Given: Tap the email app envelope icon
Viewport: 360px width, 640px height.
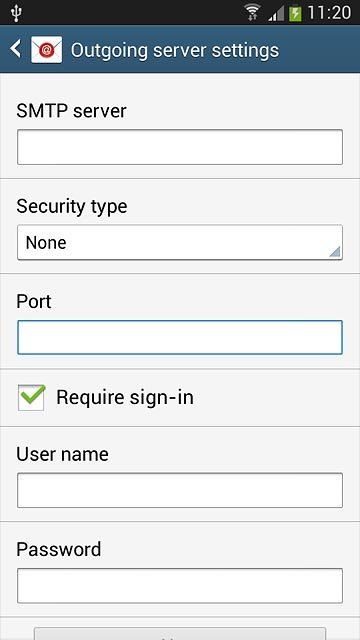Looking at the screenshot, I should click(x=47, y=49).
